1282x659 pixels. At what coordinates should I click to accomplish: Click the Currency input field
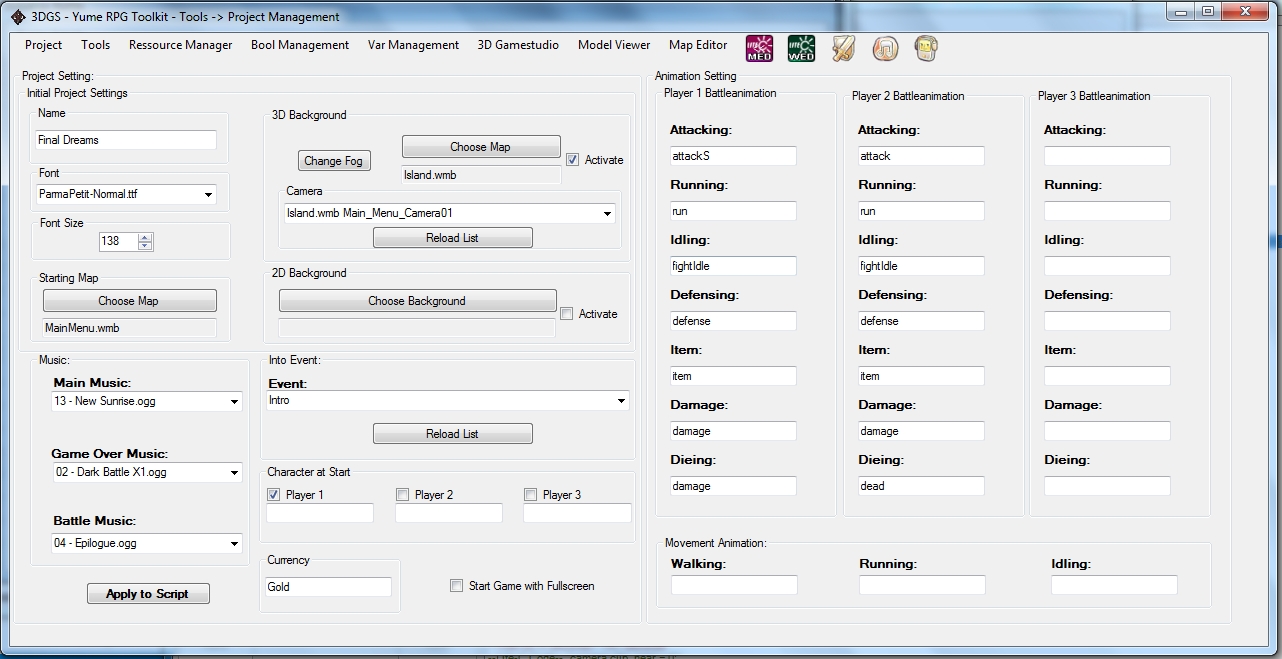(329, 587)
